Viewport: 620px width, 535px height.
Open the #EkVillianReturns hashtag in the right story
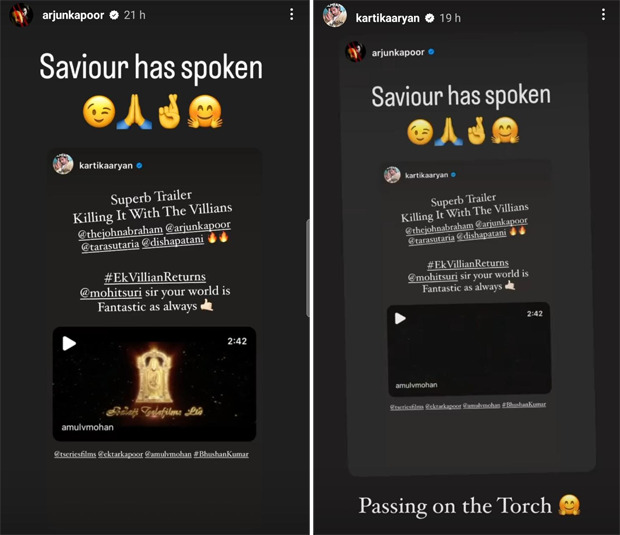tap(468, 264)
